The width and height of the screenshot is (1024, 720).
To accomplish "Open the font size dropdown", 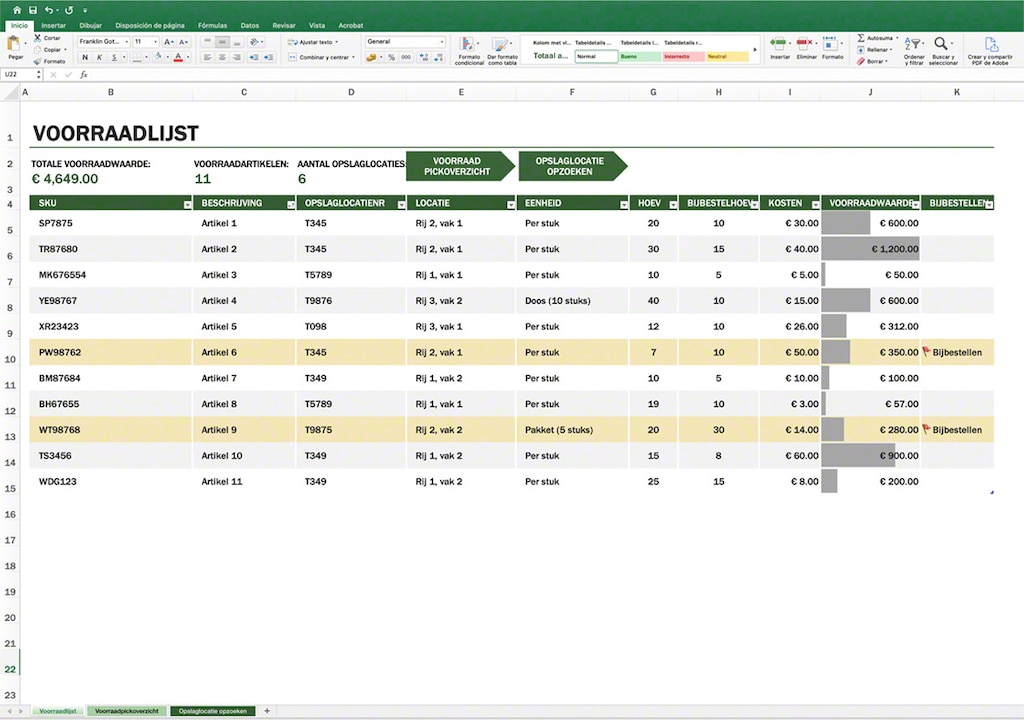I will pyautogui.click(x=155, y=42).
